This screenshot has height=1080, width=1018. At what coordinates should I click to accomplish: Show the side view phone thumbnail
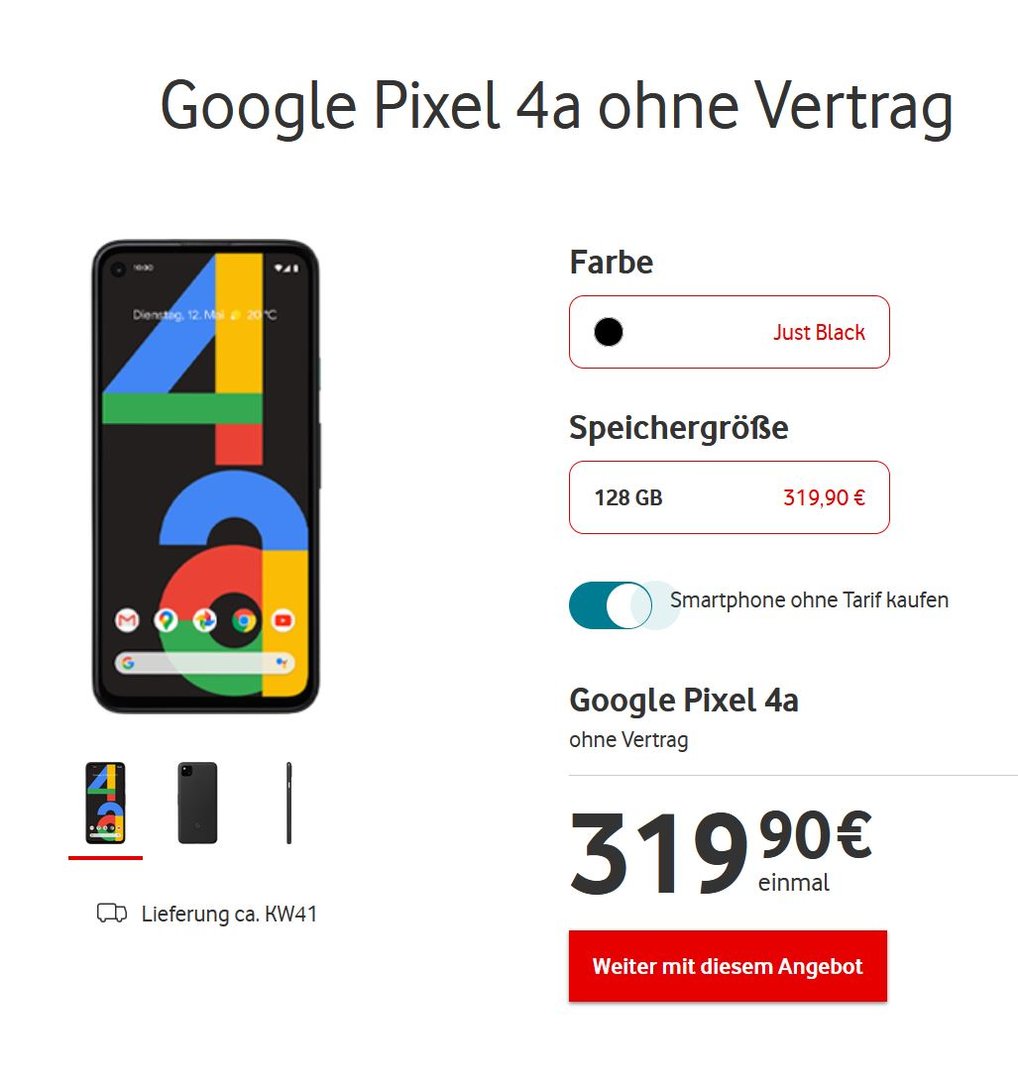coord(289,803)
